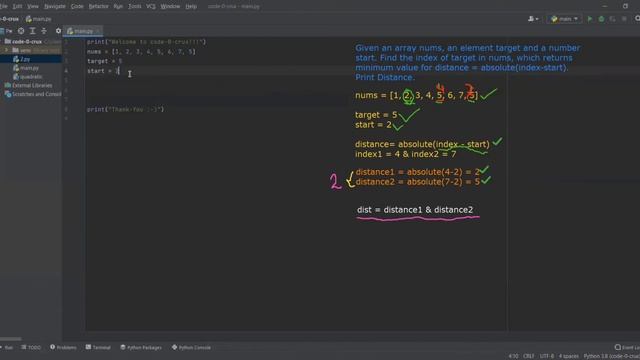Click the start = code line
The width and height of the screenshot is (640, 360).
click(x=103, y=71)
